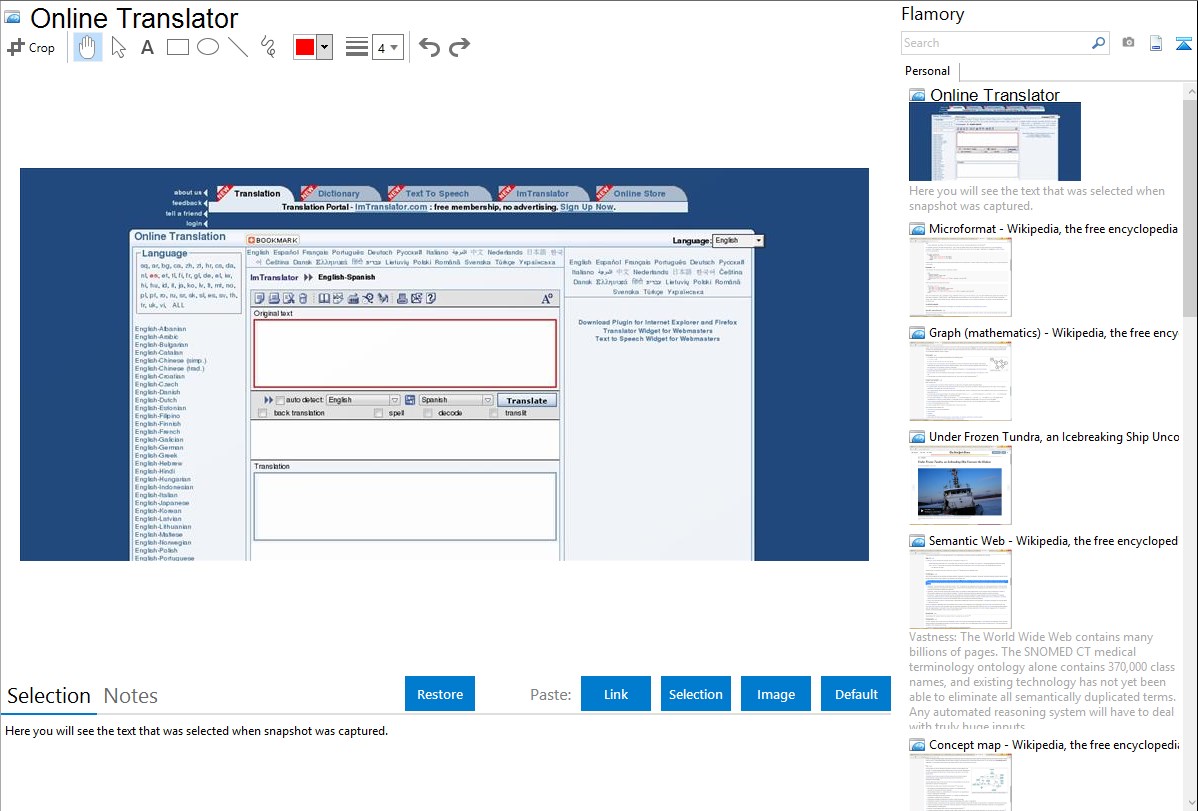The width and height of the screenshot is (1198, 811).
Task: Open the Microformat Wikipedia snapshot title
Action: click(1053, 229)
